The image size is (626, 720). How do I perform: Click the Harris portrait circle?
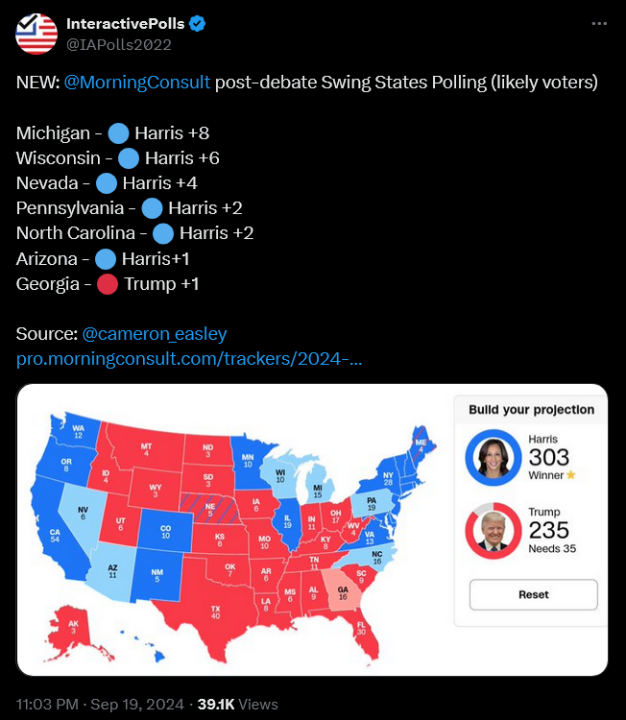(492, 457)
